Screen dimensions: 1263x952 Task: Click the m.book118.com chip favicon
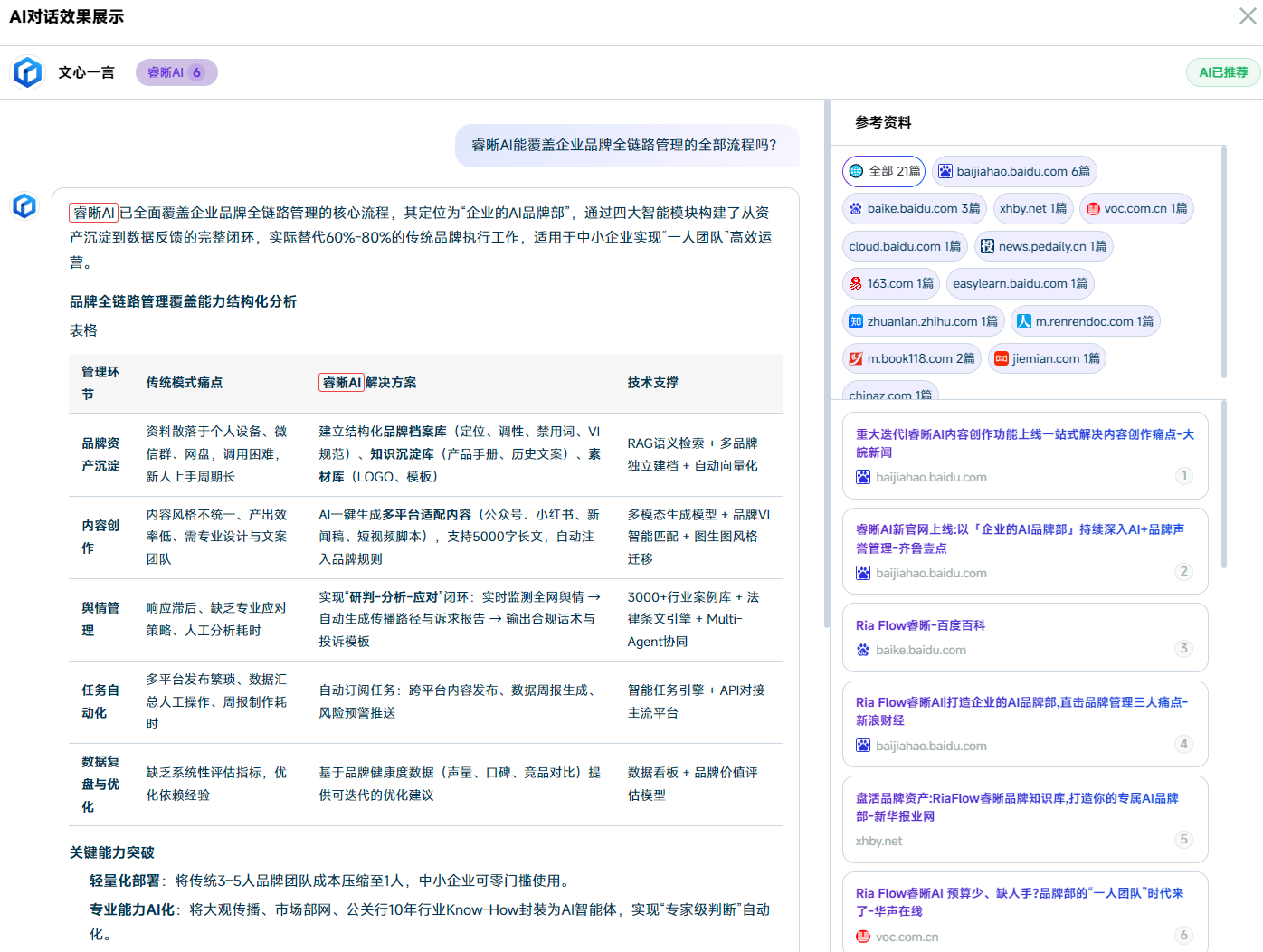tap(856, 358)
